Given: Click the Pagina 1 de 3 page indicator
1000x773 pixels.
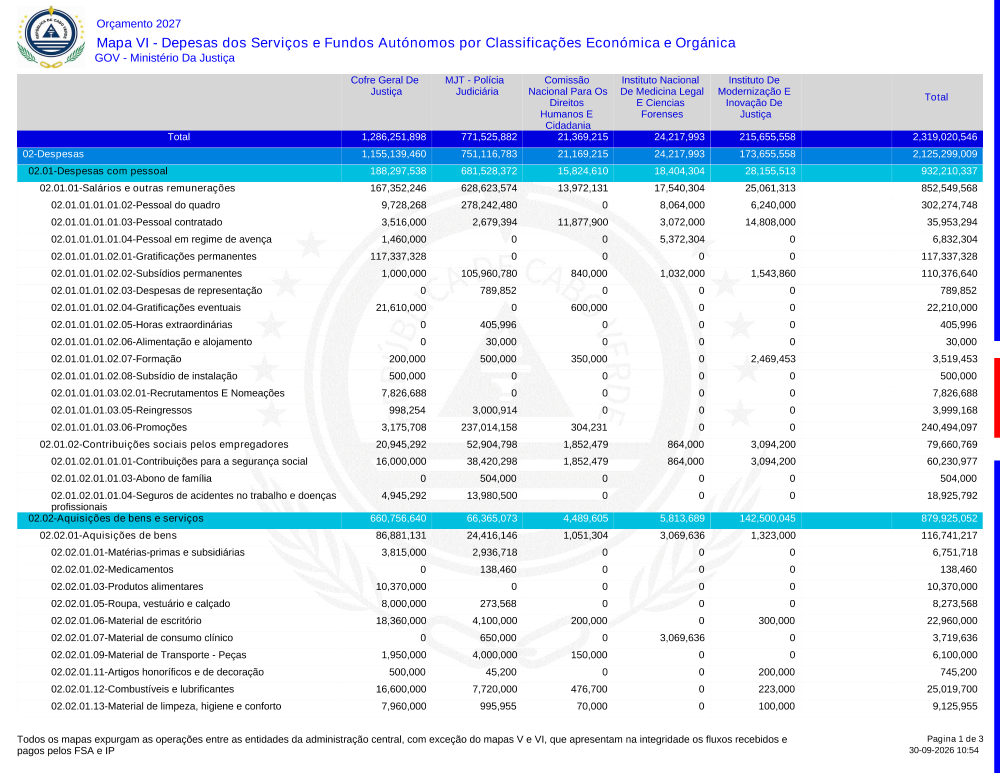Looking at the screenshot, I should [955, 739].
